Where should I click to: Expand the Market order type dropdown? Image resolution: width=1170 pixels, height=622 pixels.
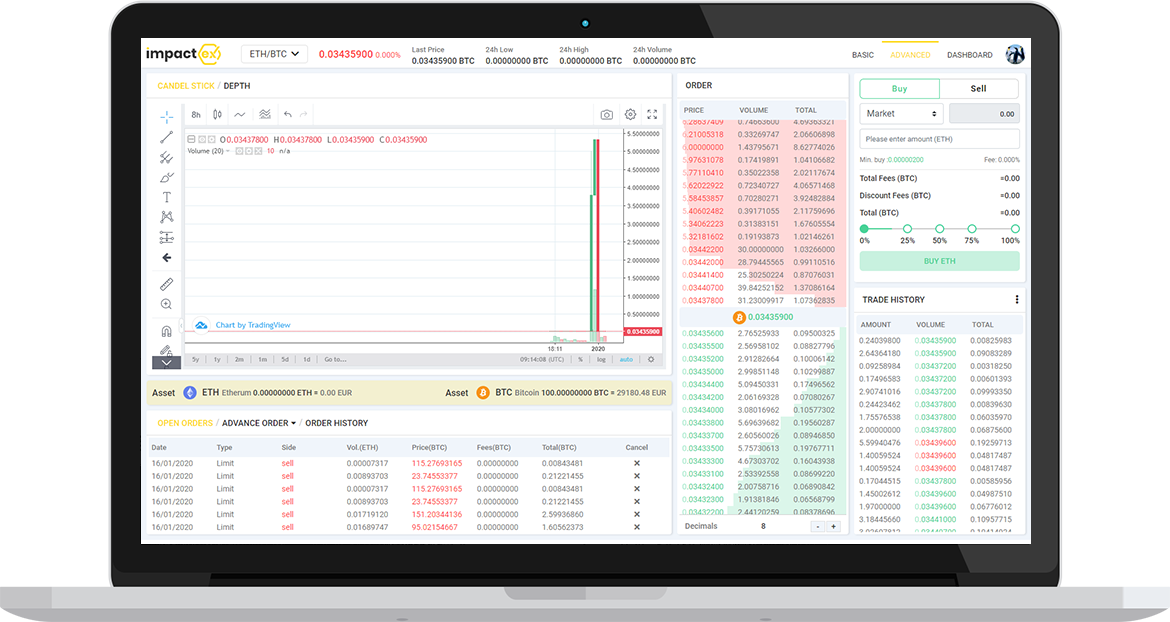(901, 114)
